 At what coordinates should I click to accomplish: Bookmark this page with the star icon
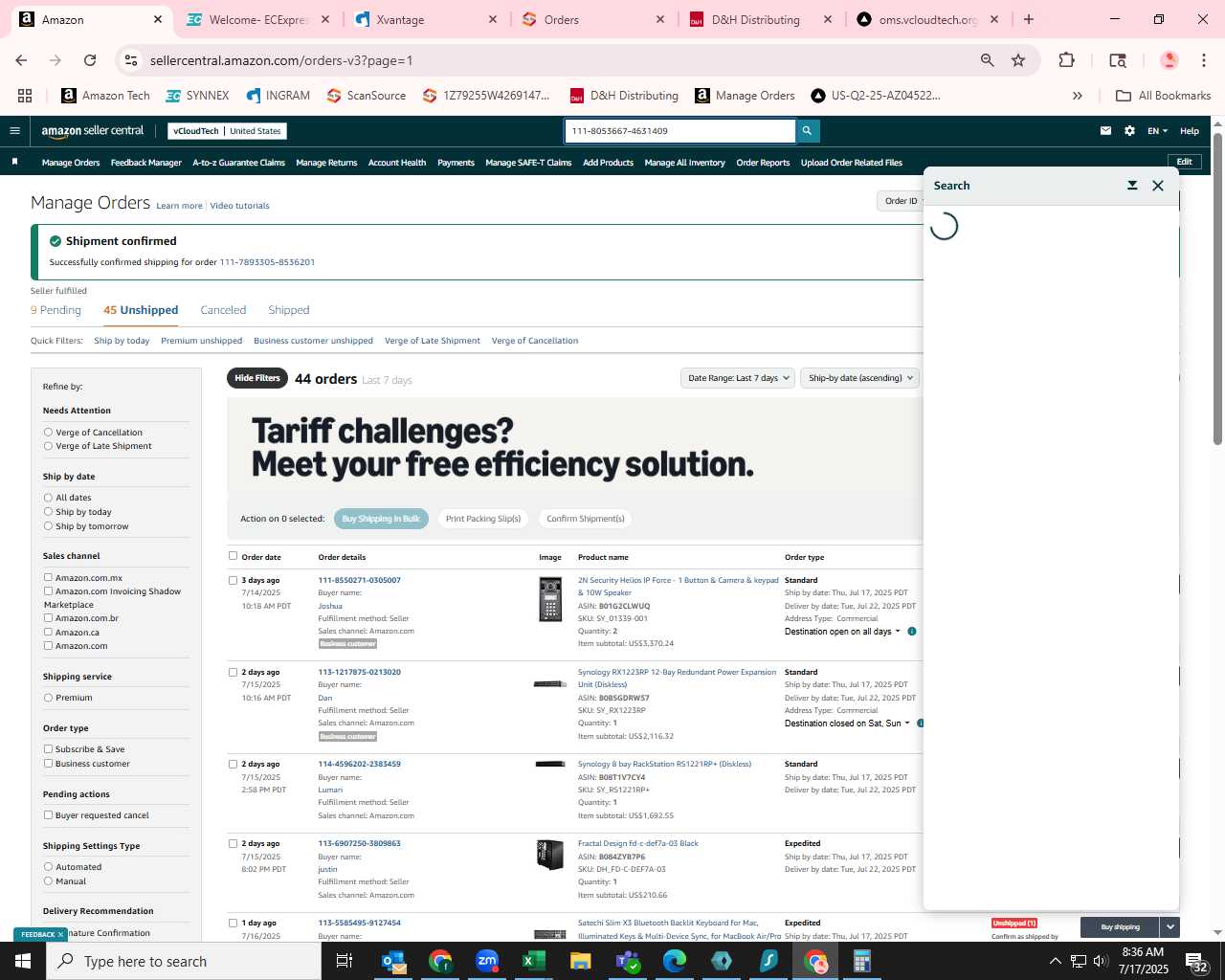click(1018, 60)
